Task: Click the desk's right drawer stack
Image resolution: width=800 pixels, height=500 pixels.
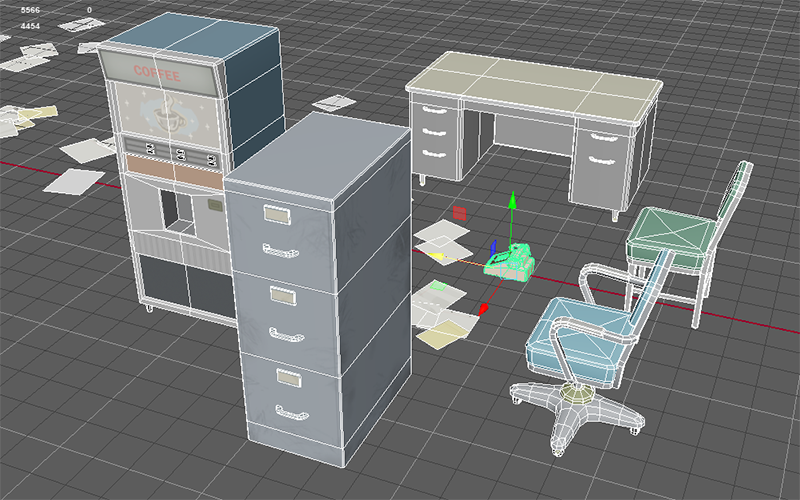Action: click(x=601, y=166)
